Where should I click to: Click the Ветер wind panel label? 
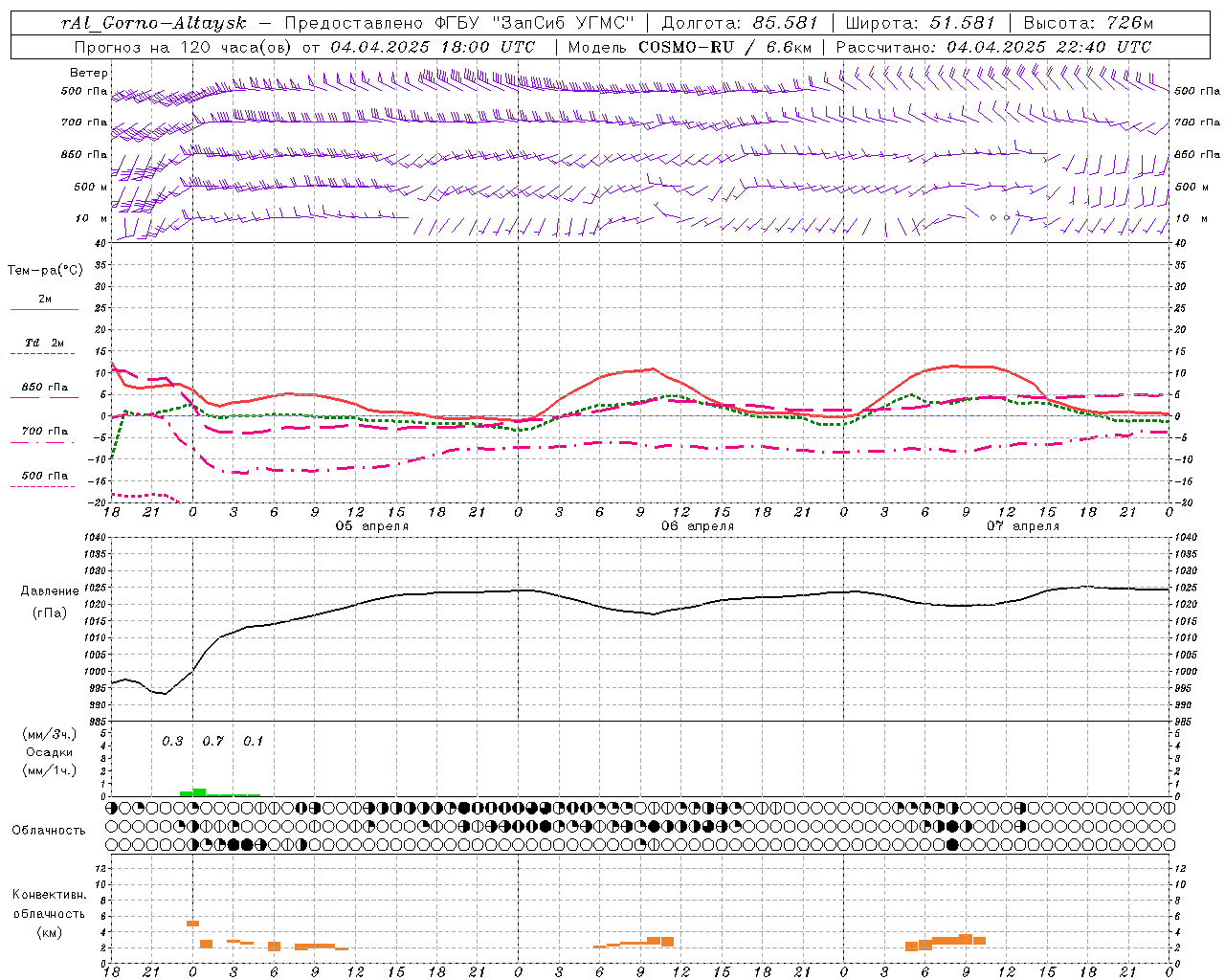point(89,73)
